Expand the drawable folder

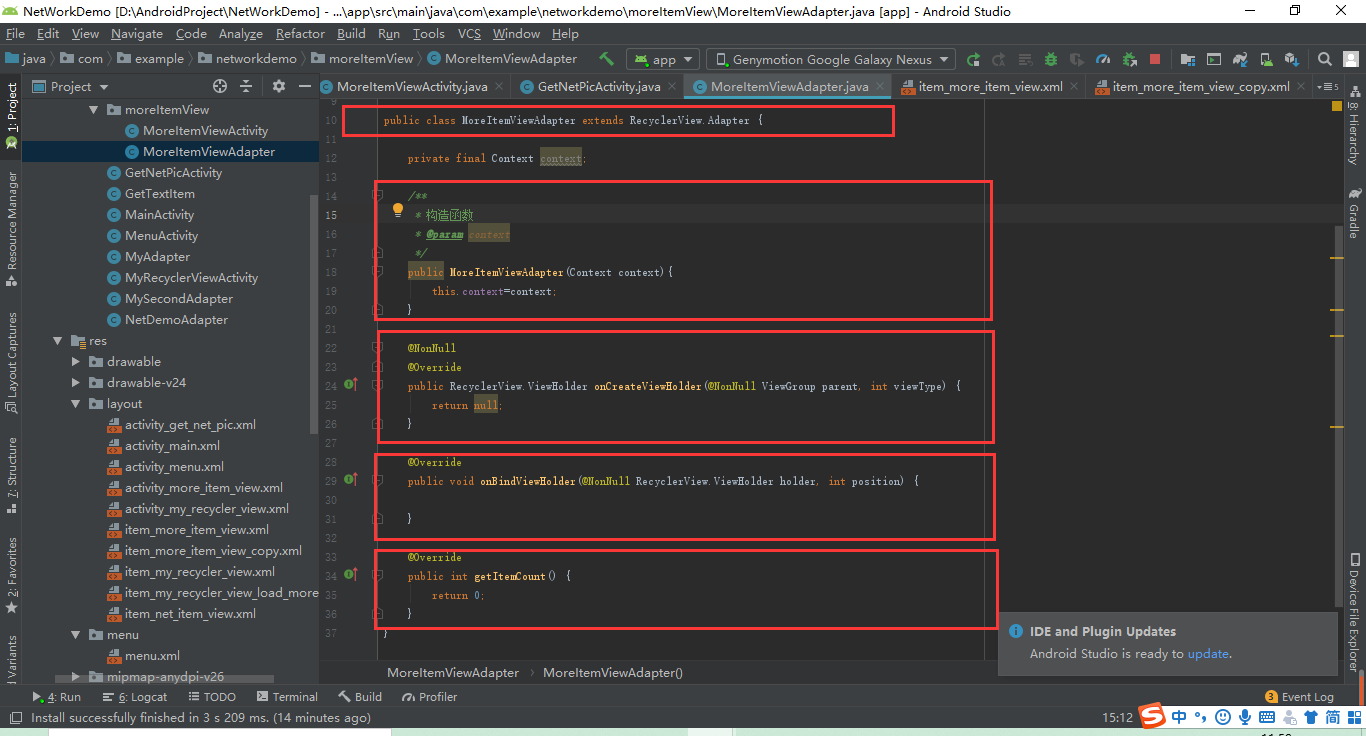pyautogui.click(x=75, y=361)
